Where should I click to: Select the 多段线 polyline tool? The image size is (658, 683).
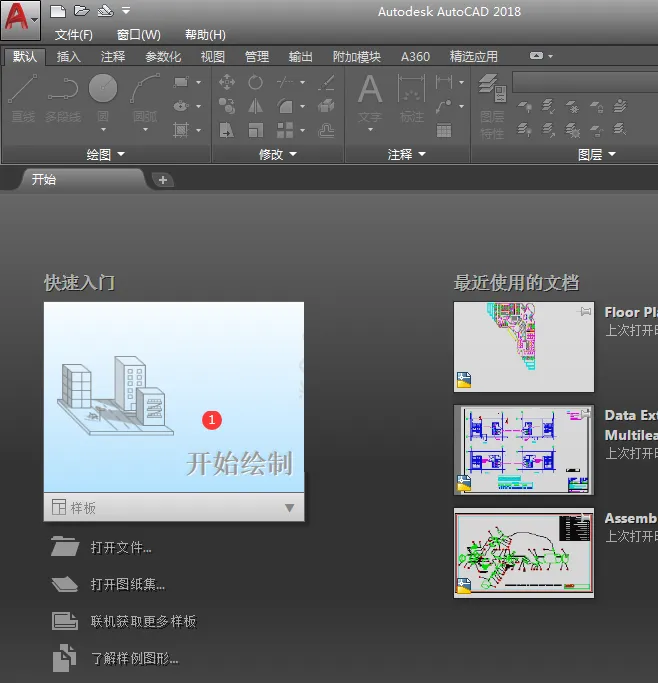click(x=63, y=98)
